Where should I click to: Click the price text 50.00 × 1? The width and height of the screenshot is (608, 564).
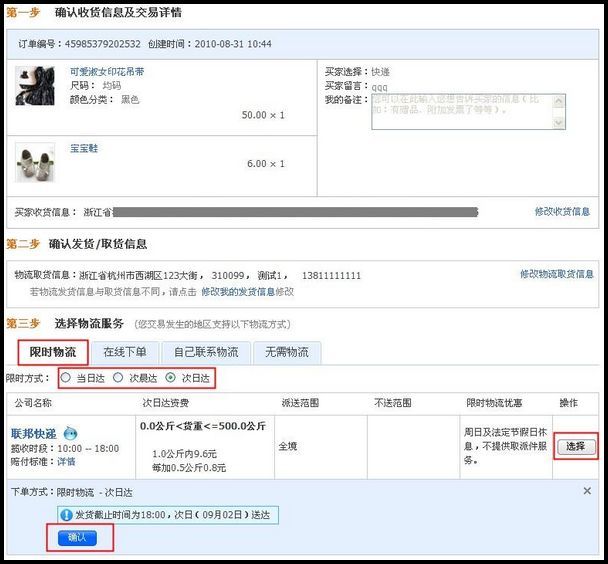263,115
